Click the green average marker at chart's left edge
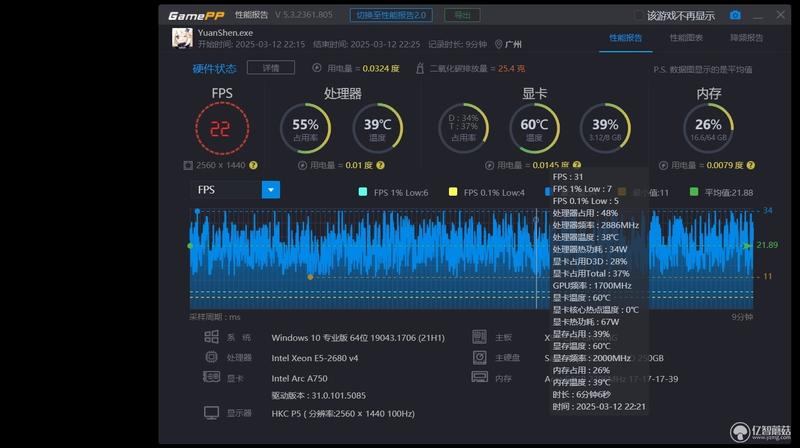800x448 pixels. point(190,246)
